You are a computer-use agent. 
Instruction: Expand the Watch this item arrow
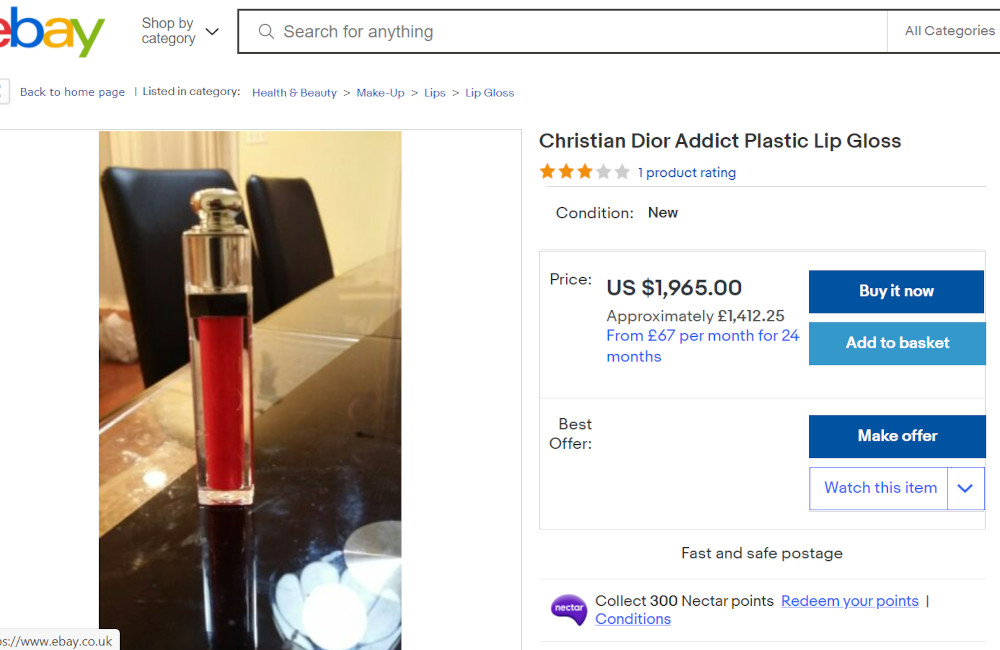click(x=965, y=488)
